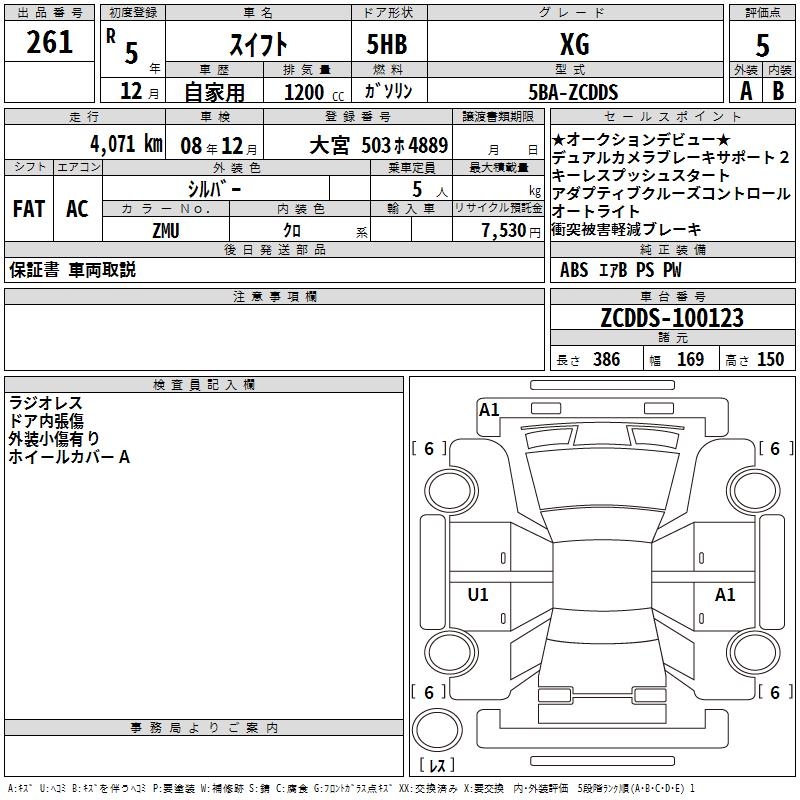This screenshot has width=800, height=800.
Task: Select chassis number ZCDDS-100123
Action: click(672, 317)
